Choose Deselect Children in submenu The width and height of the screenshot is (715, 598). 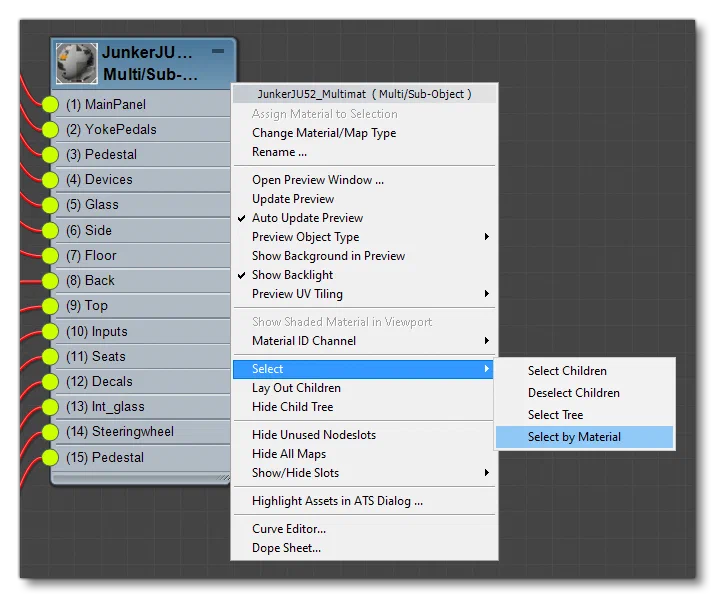585,393
